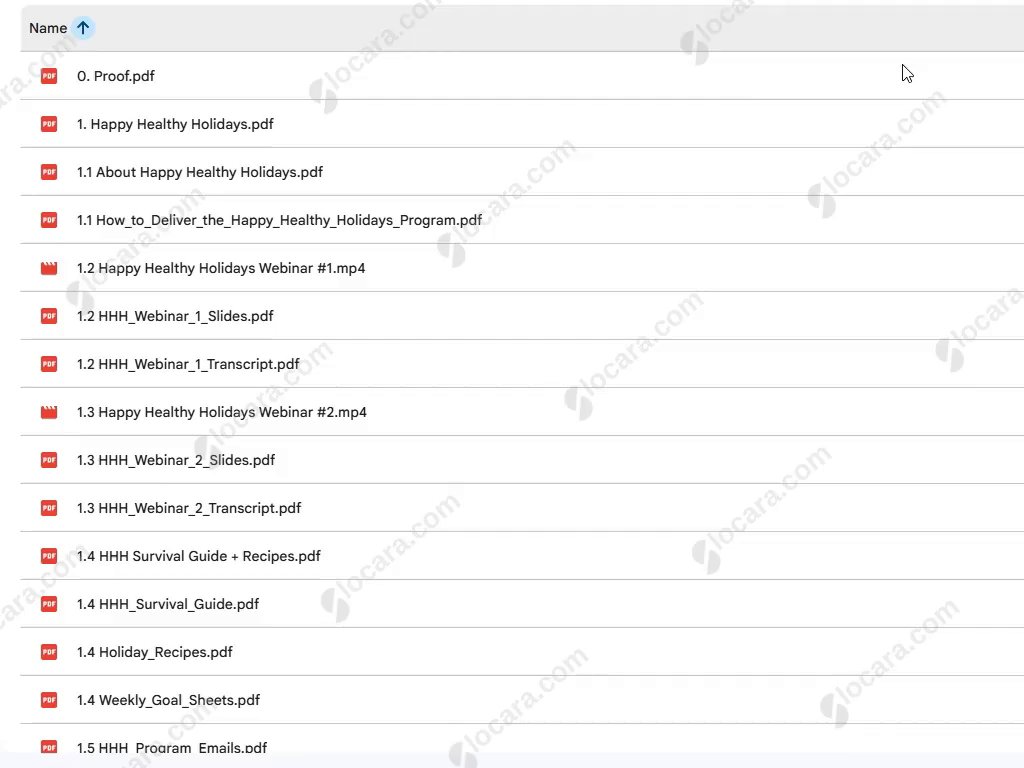Screen dimensions: 1024x768
Task: Click PDF icon for HHH_Webinar_2_Slides.pdf
Action: pyautogui.click(x=49, y=460)
